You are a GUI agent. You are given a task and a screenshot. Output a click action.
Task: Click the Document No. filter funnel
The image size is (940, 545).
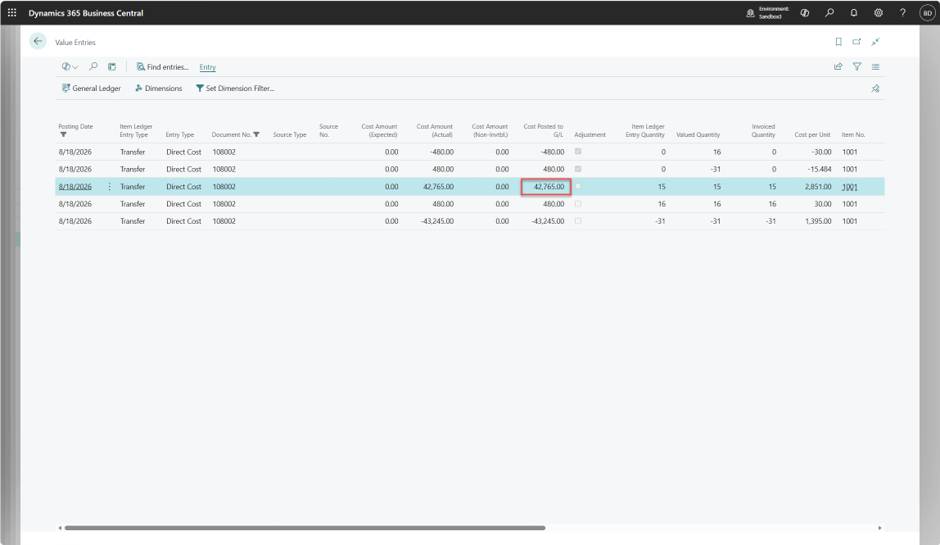pos(257,135)
